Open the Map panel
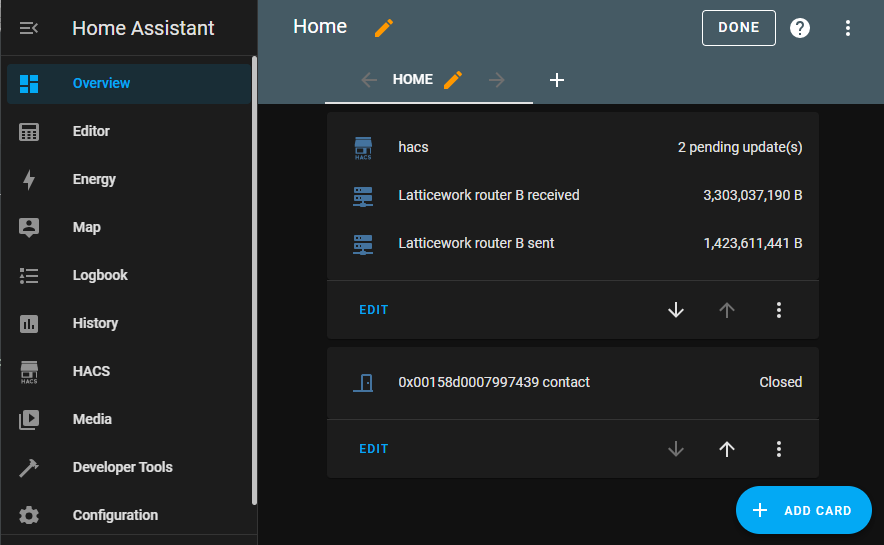Screen dimensions: 884x545 [x=129, y=227]
